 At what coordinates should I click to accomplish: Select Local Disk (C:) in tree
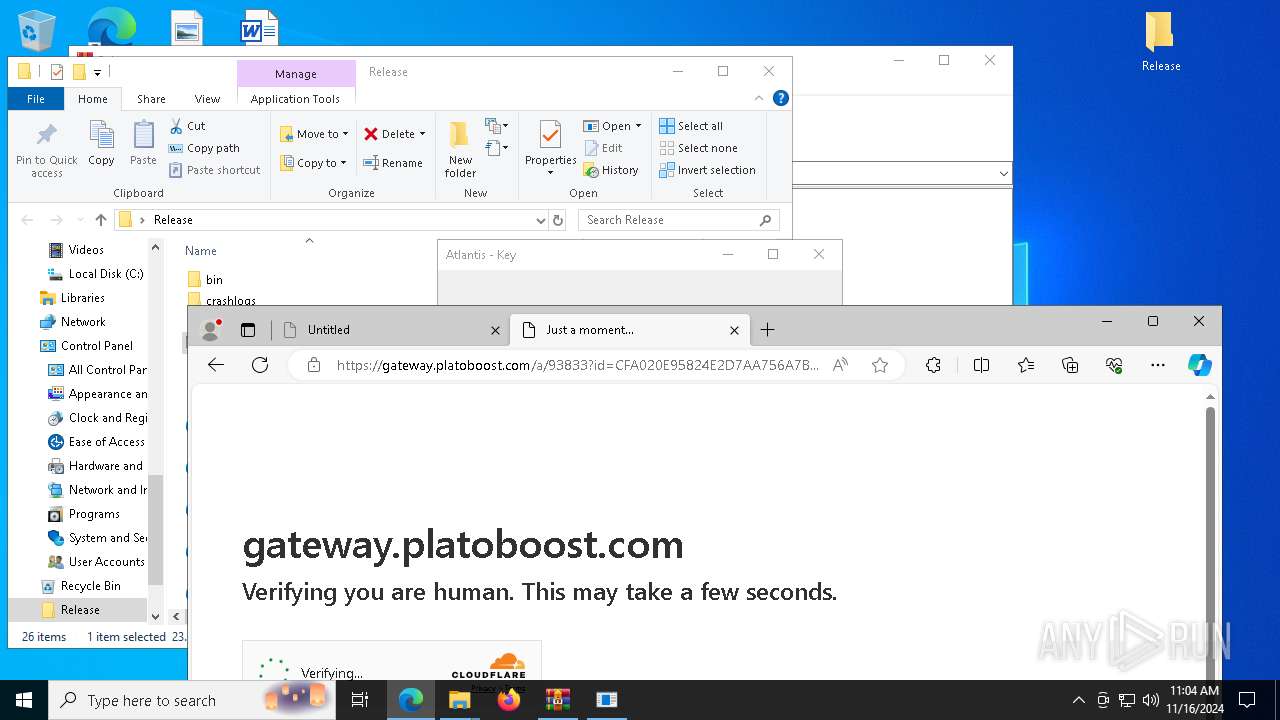[95, 274]
